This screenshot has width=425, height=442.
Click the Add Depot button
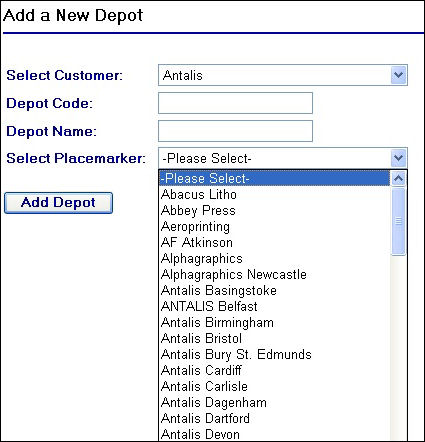(58, 203)
